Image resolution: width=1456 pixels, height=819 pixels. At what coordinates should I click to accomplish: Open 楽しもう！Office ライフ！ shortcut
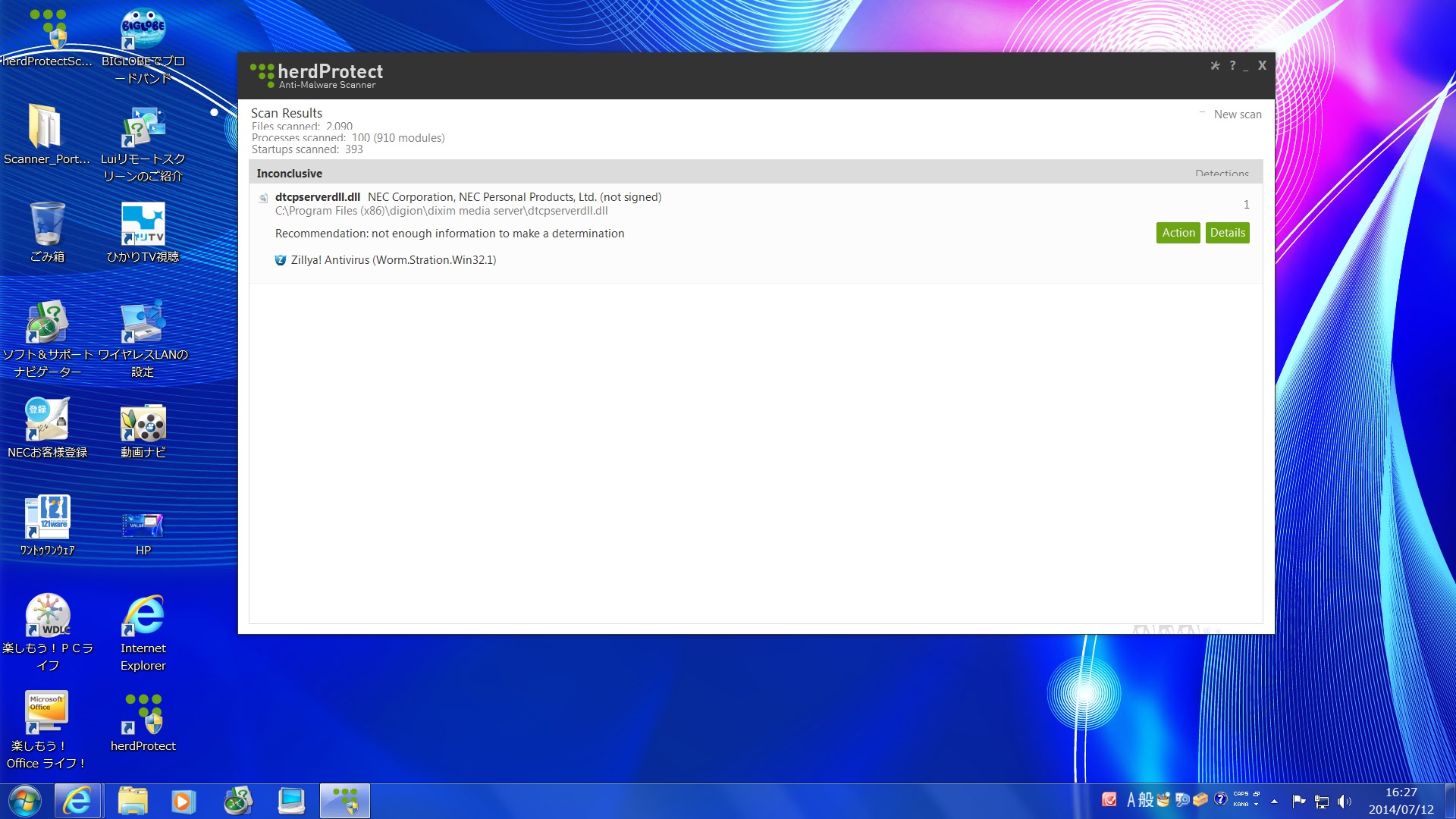pos(47,730)
